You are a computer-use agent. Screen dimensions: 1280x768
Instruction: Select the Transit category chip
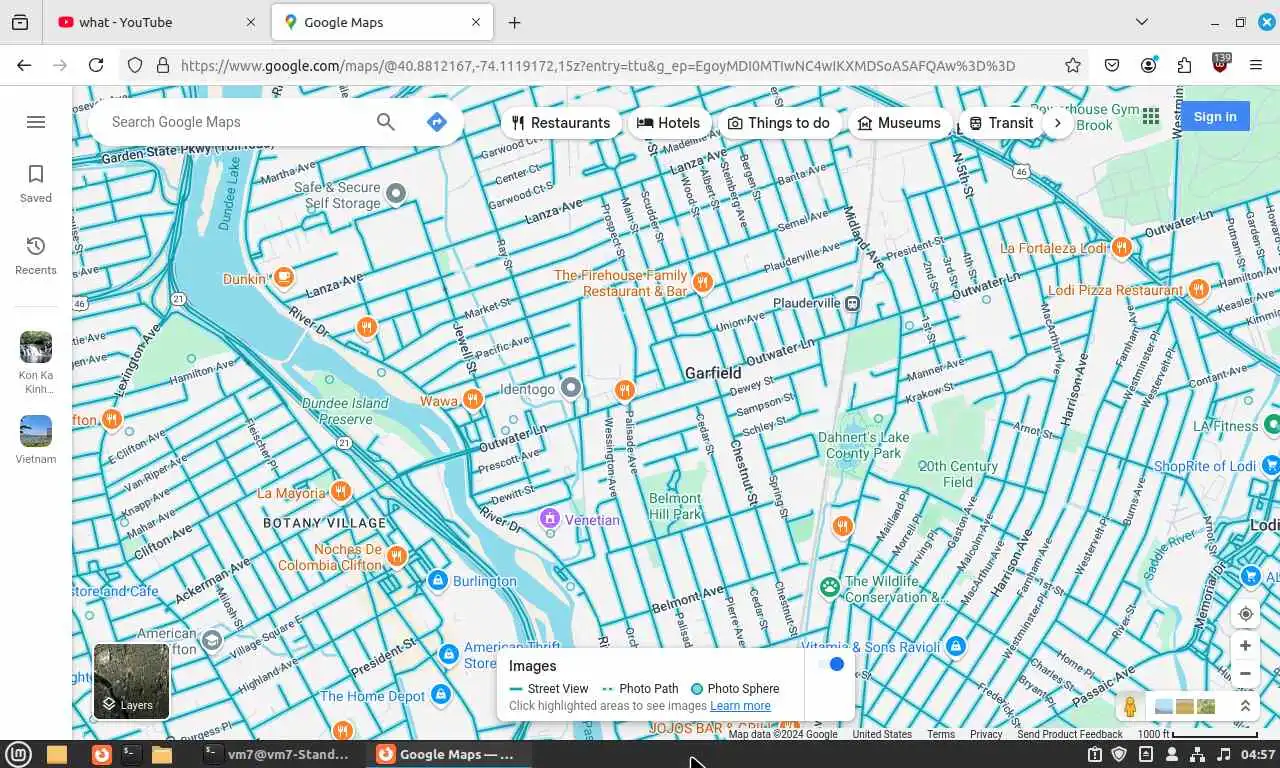point(1001,123)
